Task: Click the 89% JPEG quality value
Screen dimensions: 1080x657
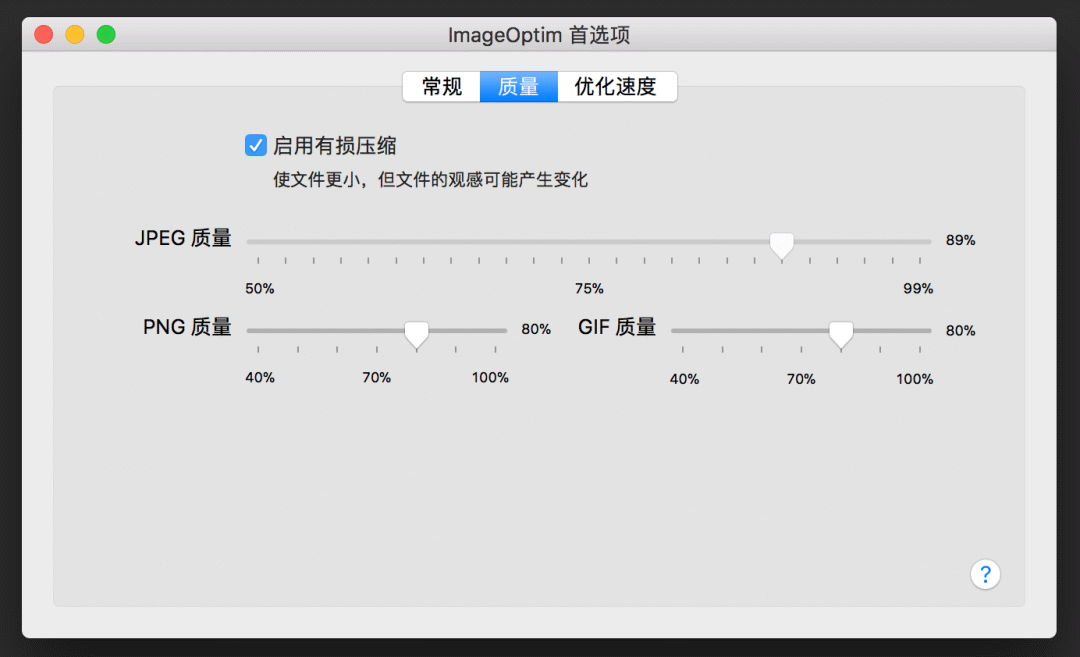Action: click(960, 240)
